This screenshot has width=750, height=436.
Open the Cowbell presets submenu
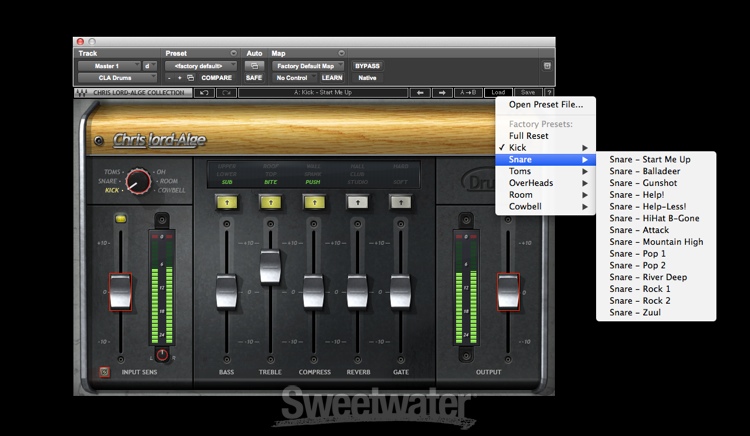545,207
